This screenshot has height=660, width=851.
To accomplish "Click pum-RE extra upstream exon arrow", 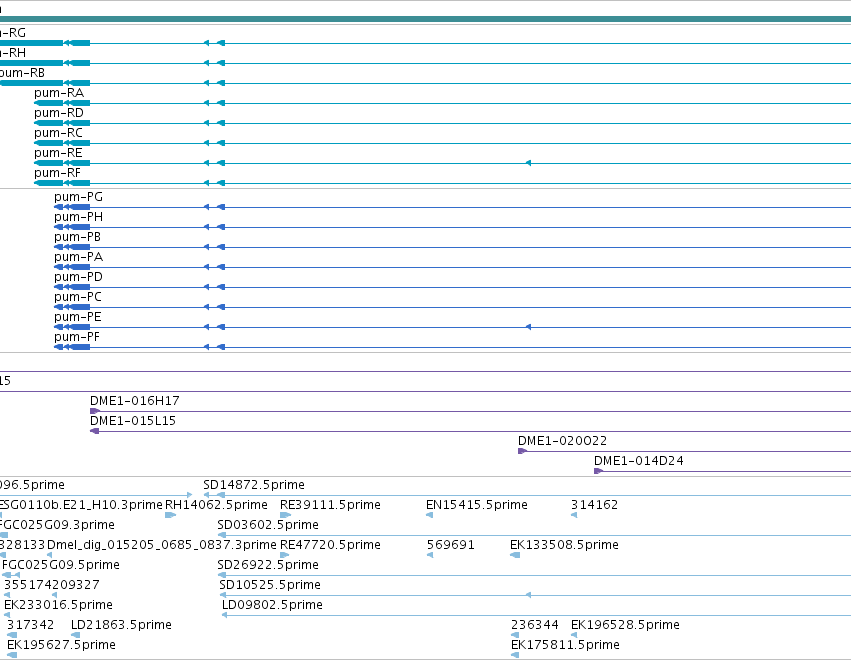I will point(528,163).
